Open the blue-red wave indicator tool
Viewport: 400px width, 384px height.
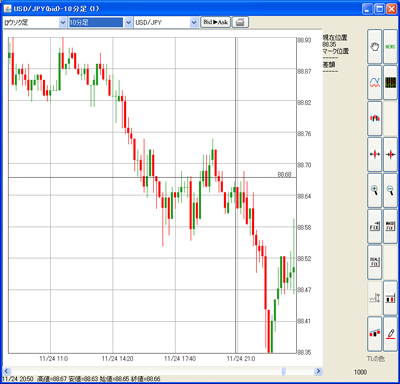(x=375, y=82)
